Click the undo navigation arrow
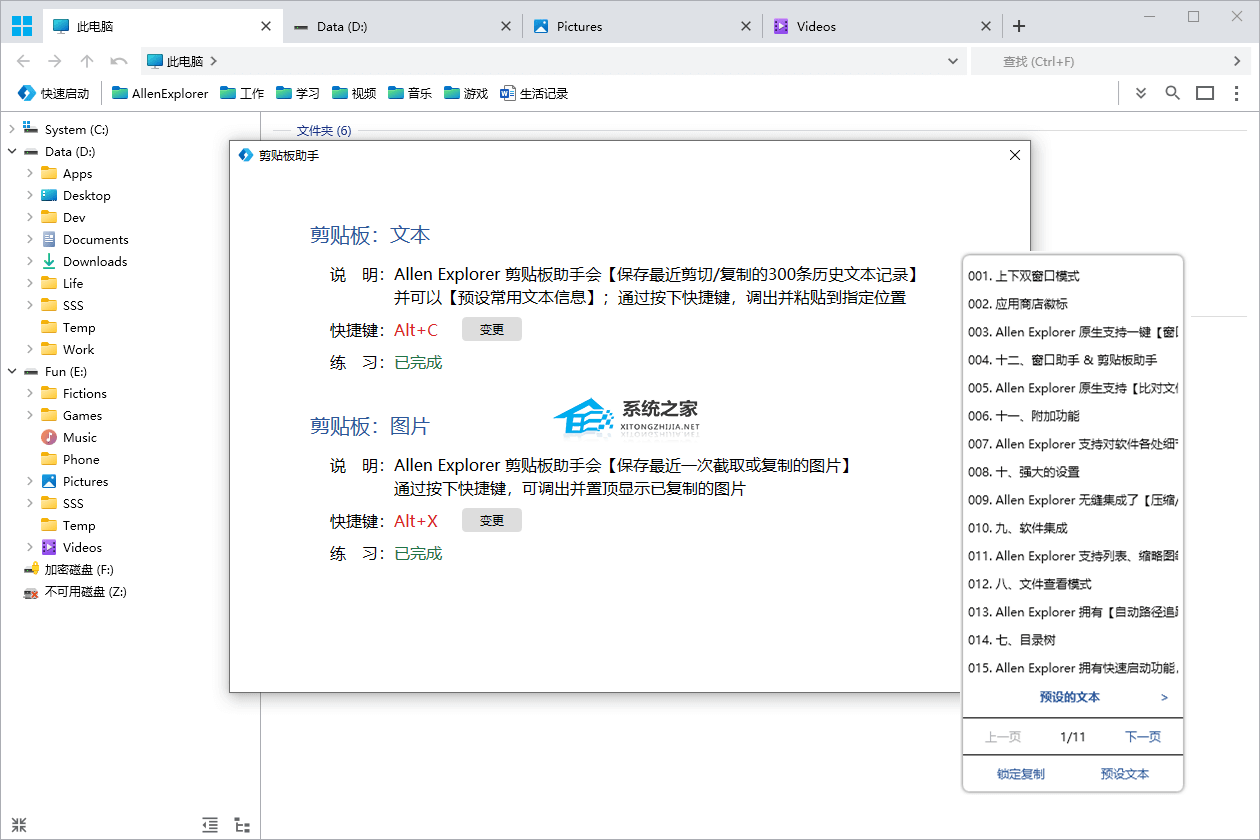The image size is (1260, 840). 119,61
